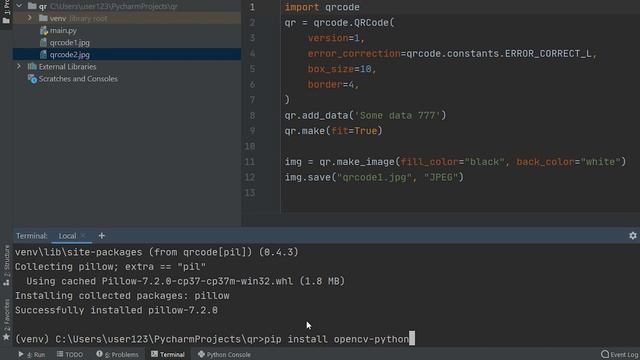The image size is (640, 360).
Task: Switch to the Terminal tool window tab
Action: pyautogui.click(x=168, y=354)
